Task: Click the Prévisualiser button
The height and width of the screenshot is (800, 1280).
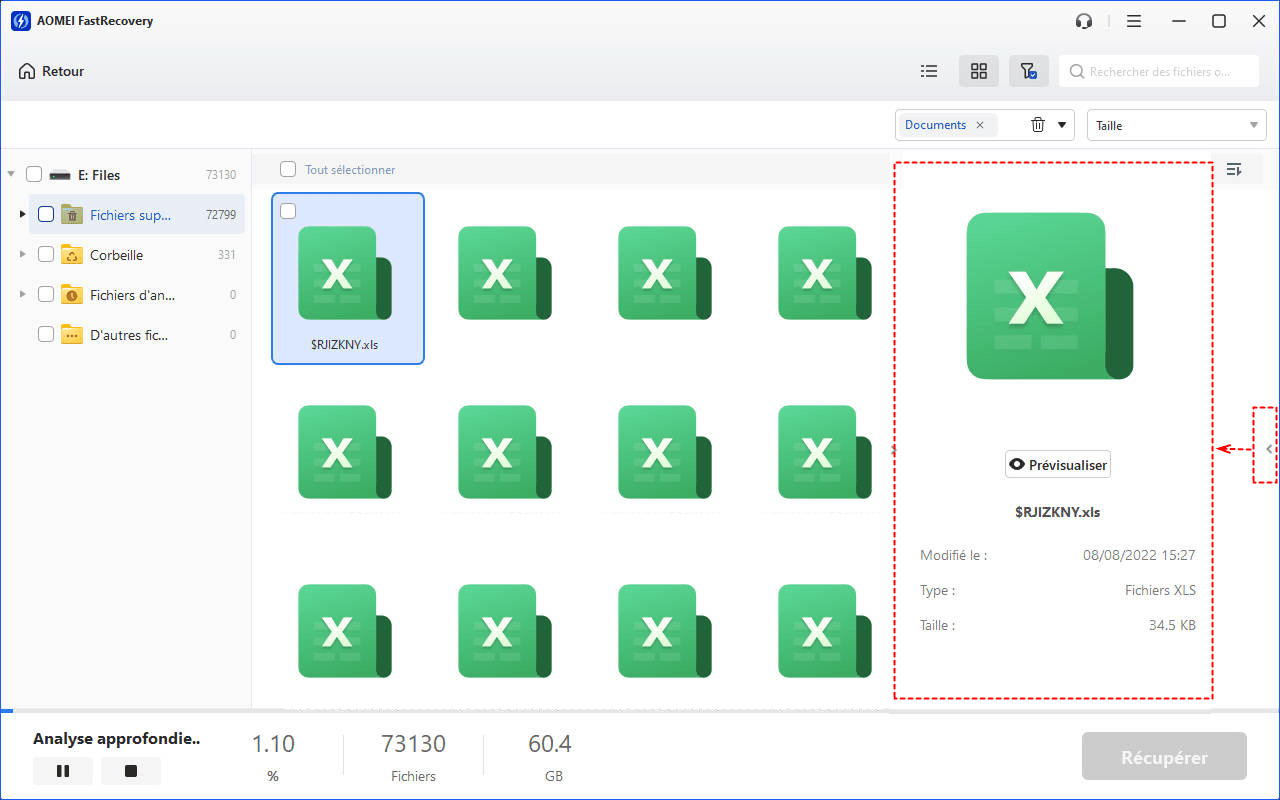Action: (x=1058, y=464)
